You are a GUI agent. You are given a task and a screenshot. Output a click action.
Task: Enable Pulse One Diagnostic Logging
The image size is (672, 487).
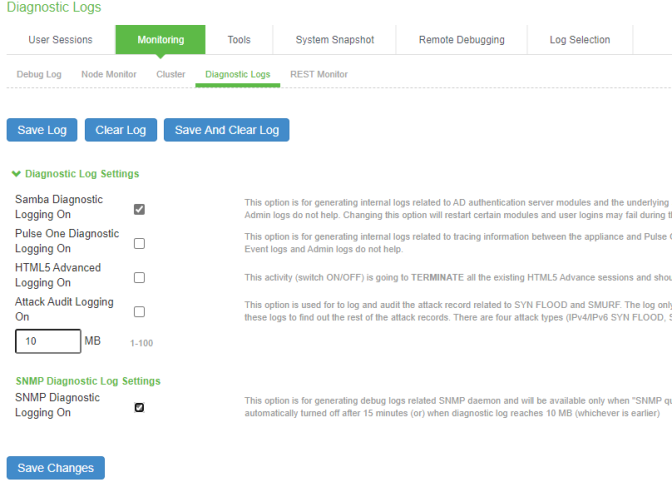tap(139, 244)
